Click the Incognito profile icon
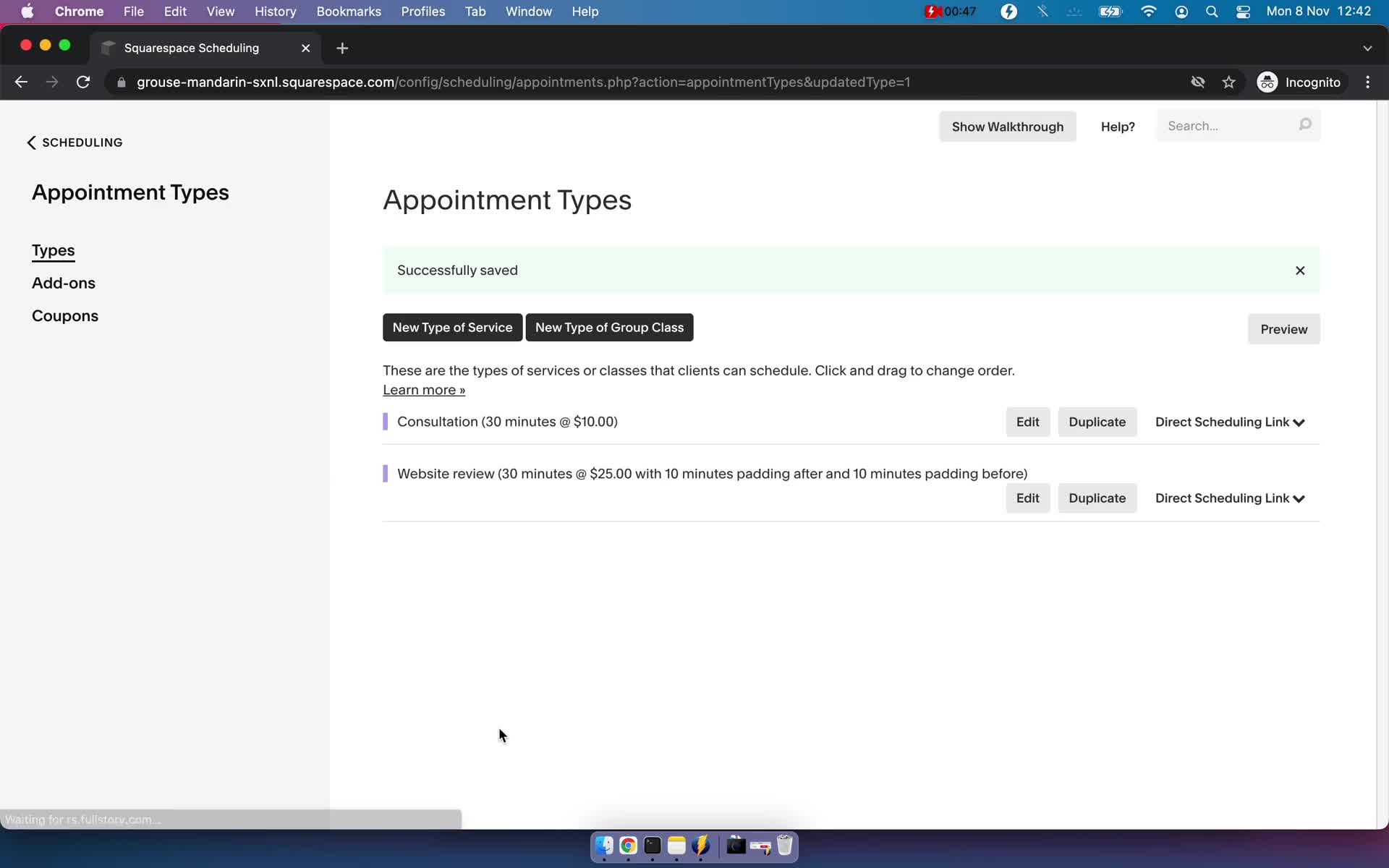This screenshot has width=1389, height=868. [x=1267, y=82]
